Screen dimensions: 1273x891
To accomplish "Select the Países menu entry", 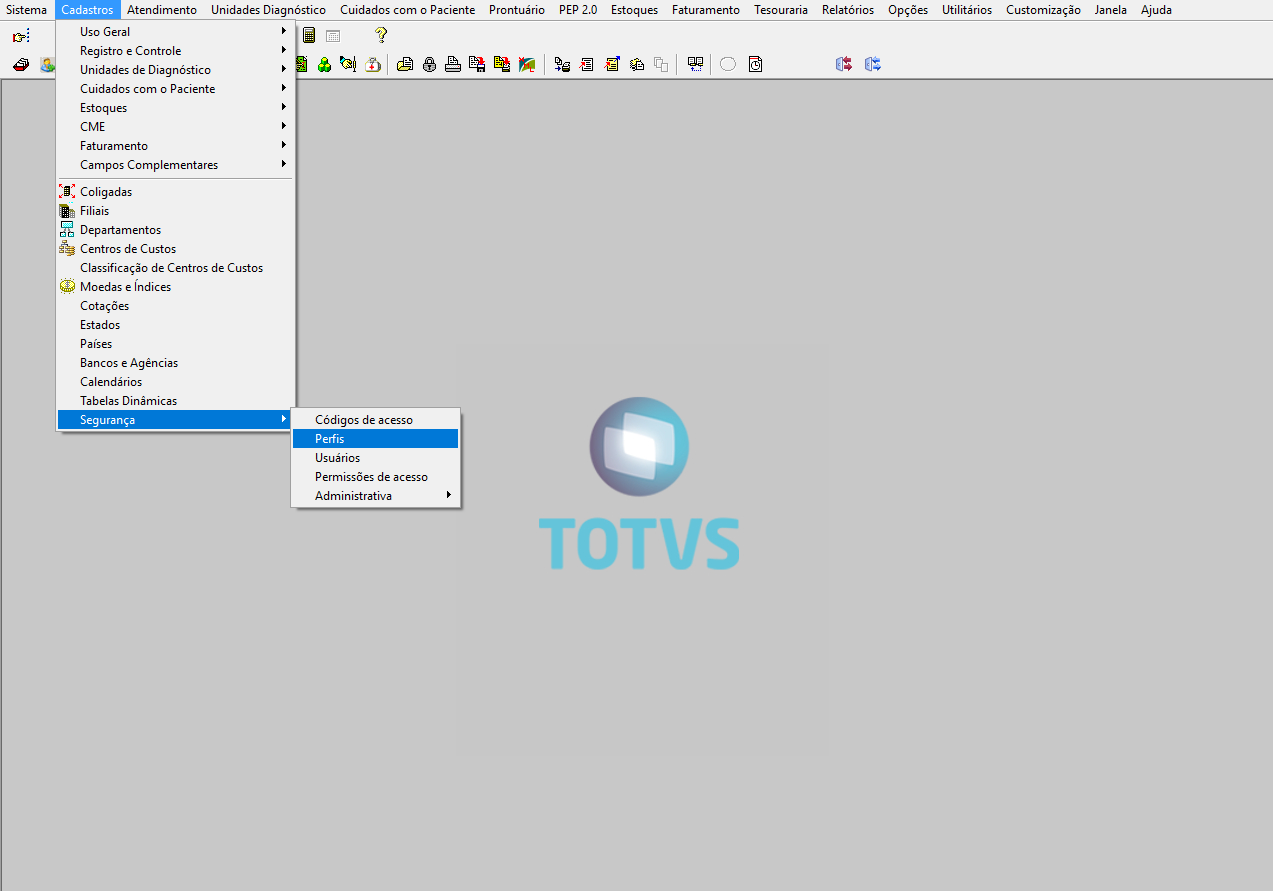I will click(x=175, y=344).
